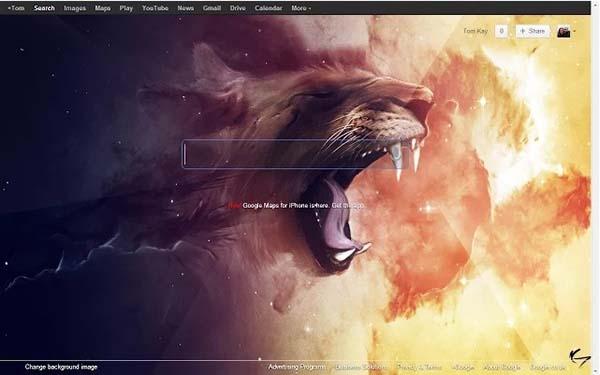
Task: Open Drive from the navigation bar
Action: [x=238, y=8]
